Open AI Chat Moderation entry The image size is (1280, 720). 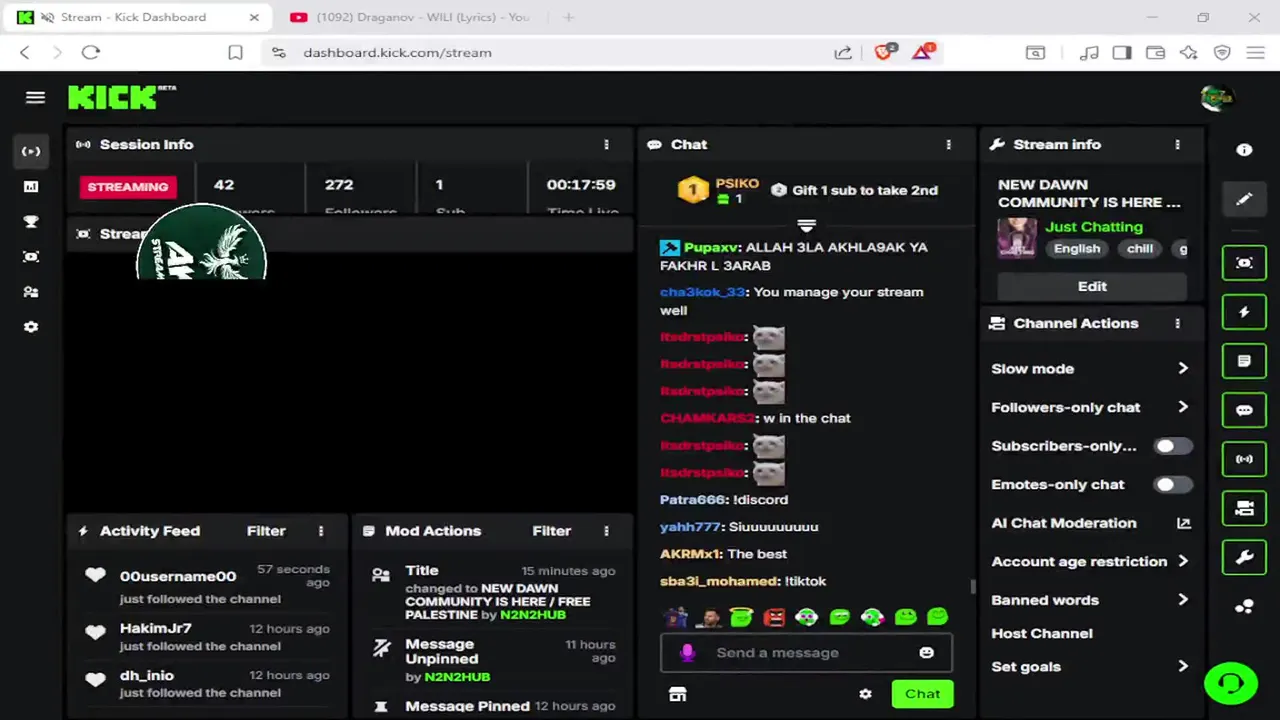coord(1063,523)
